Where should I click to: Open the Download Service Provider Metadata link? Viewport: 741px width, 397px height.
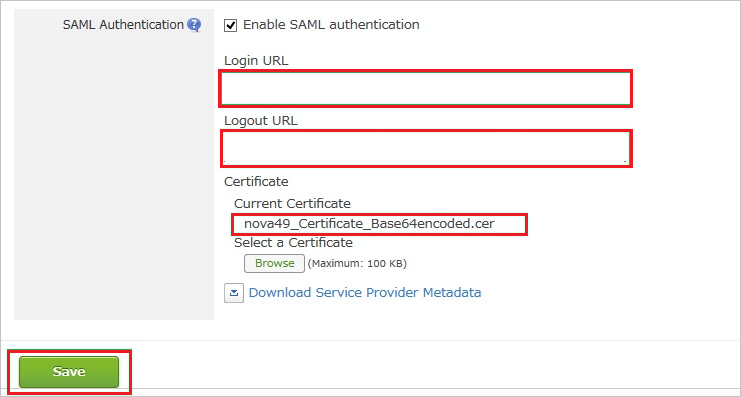tap(365, 293)
